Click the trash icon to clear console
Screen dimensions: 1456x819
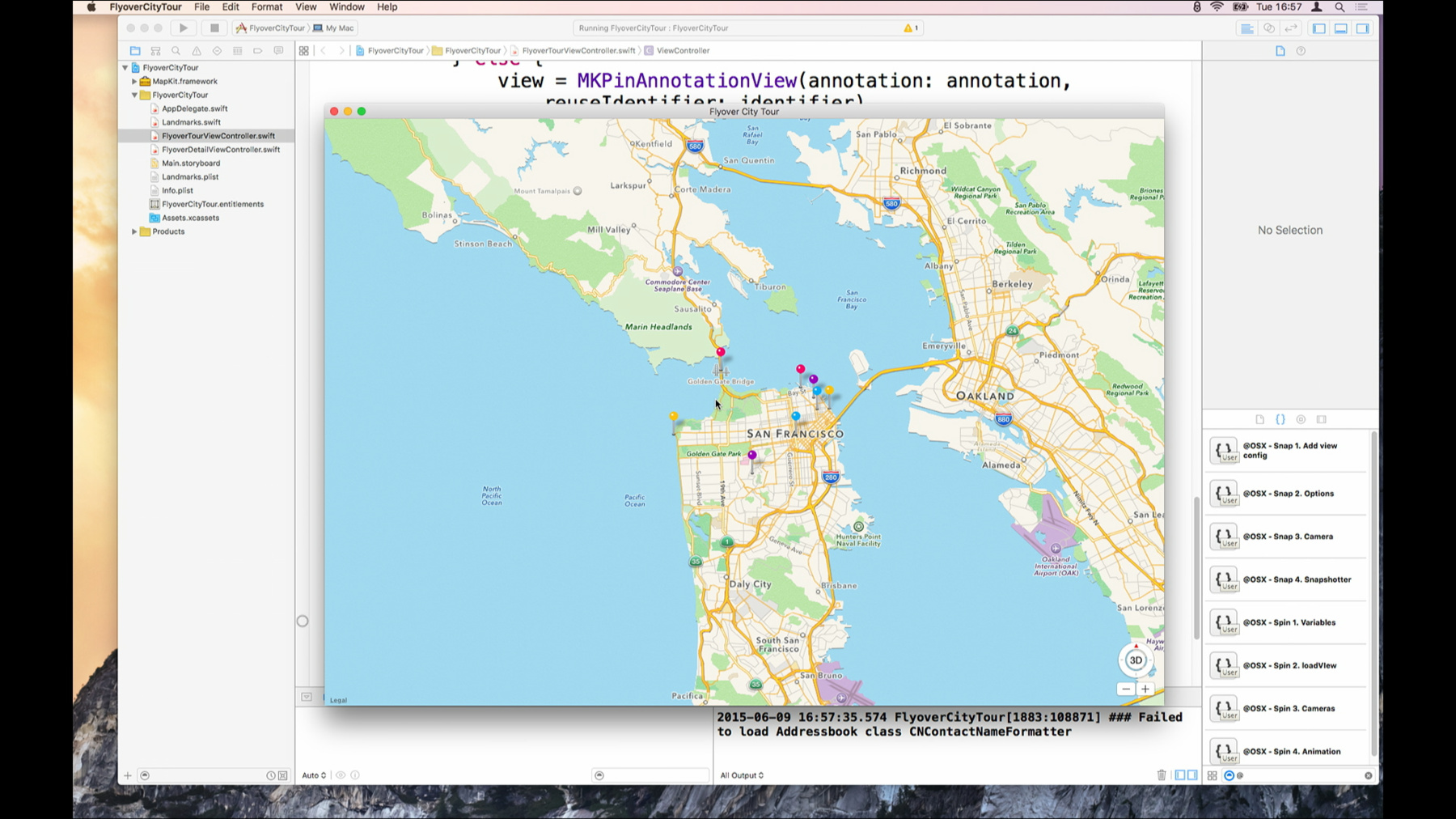coord(1162,775)
